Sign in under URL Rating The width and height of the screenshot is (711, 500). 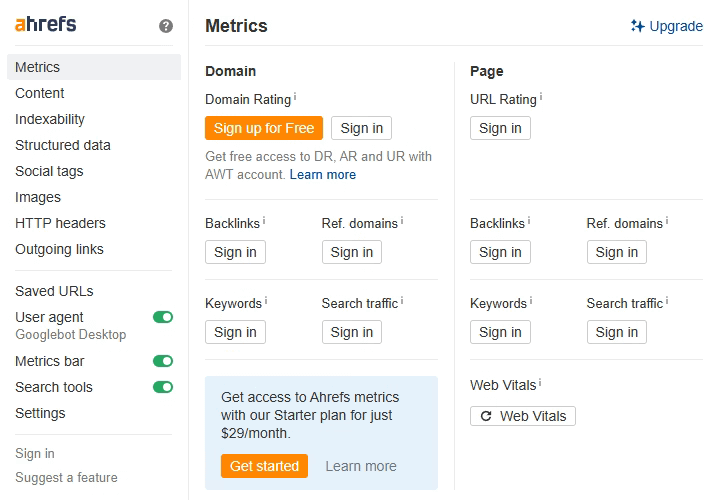point(500,128)
